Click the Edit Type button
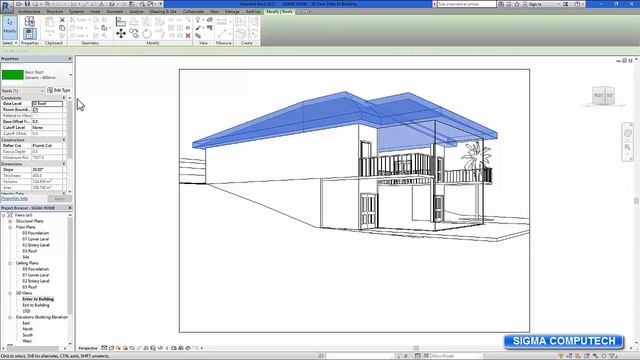 [x=59, y=90]
